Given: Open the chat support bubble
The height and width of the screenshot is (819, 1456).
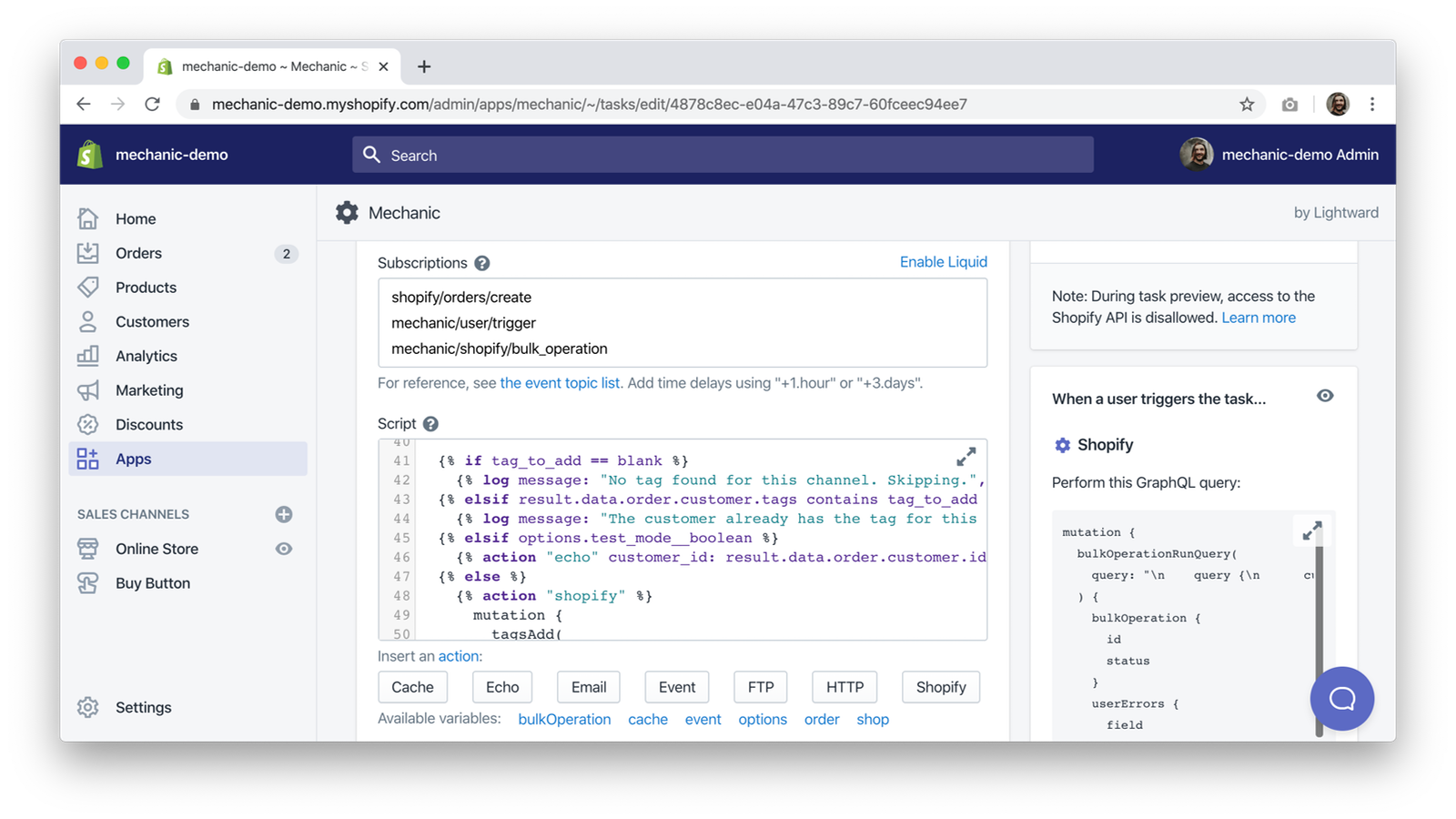Looking at the screenshot, I should [1342, 699].
